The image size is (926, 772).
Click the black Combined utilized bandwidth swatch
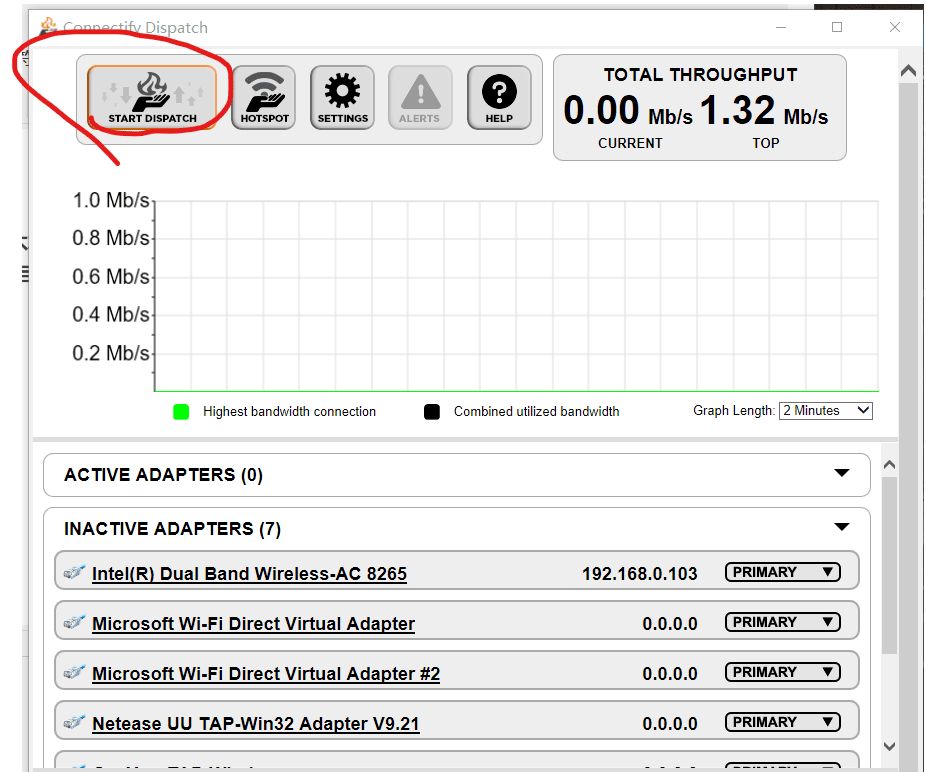click(432, 412)
